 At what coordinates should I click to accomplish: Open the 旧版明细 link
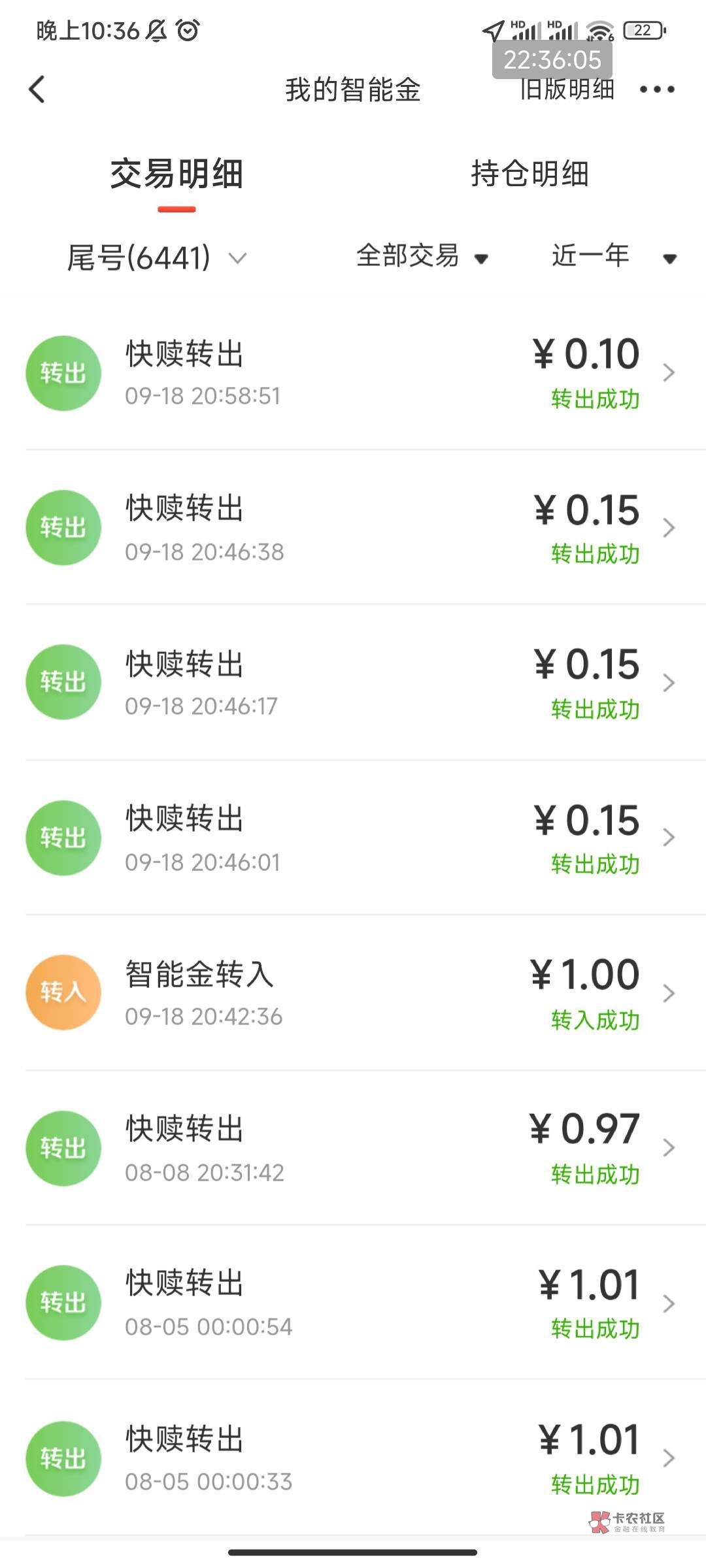(567, 90)
